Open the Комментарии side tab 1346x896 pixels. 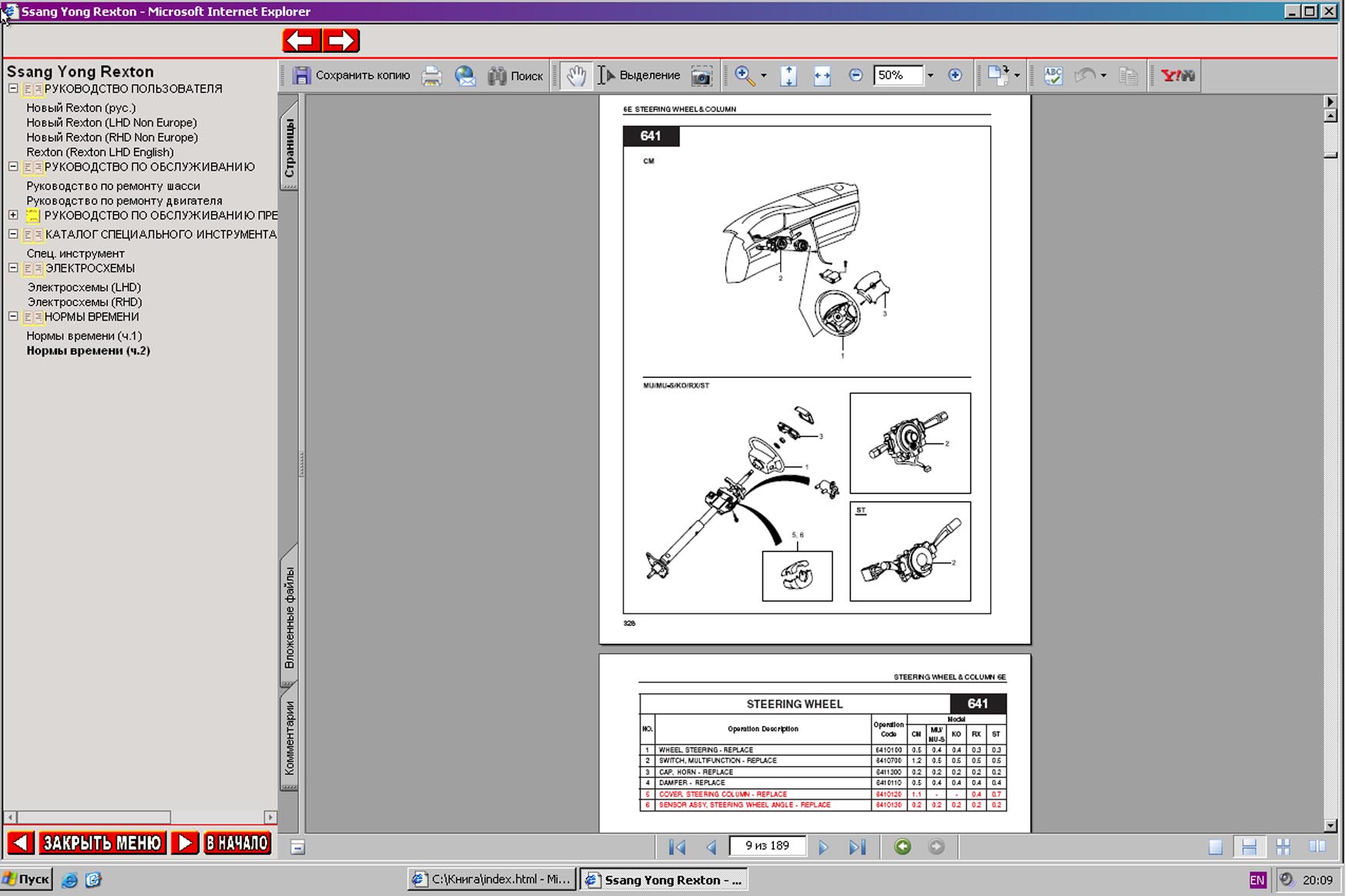click(290, 737)
